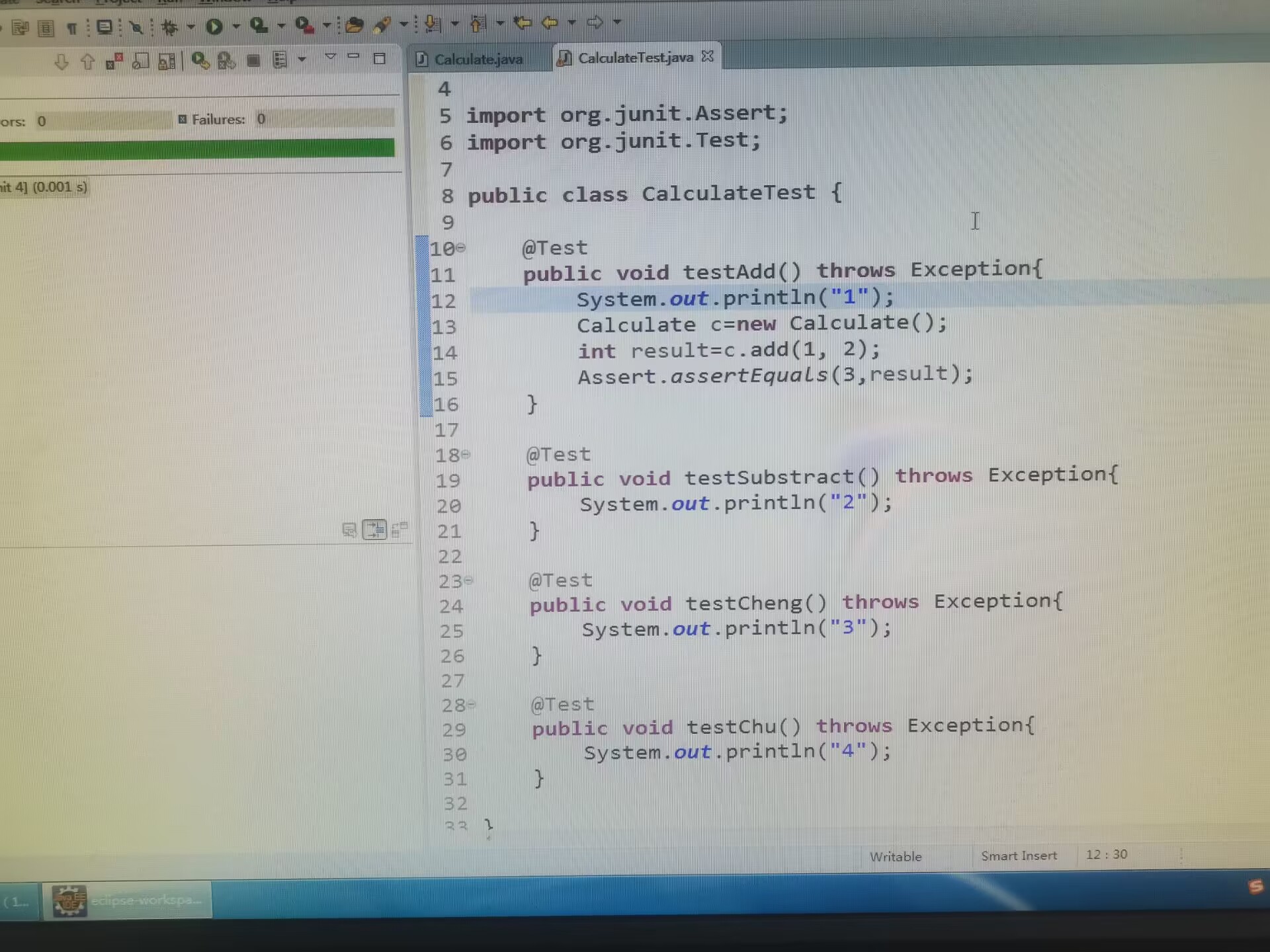This screenshot has height=952, width=1270.
Task: Select Next Failed Test down arrow
Action: click(x=62, y=61)
